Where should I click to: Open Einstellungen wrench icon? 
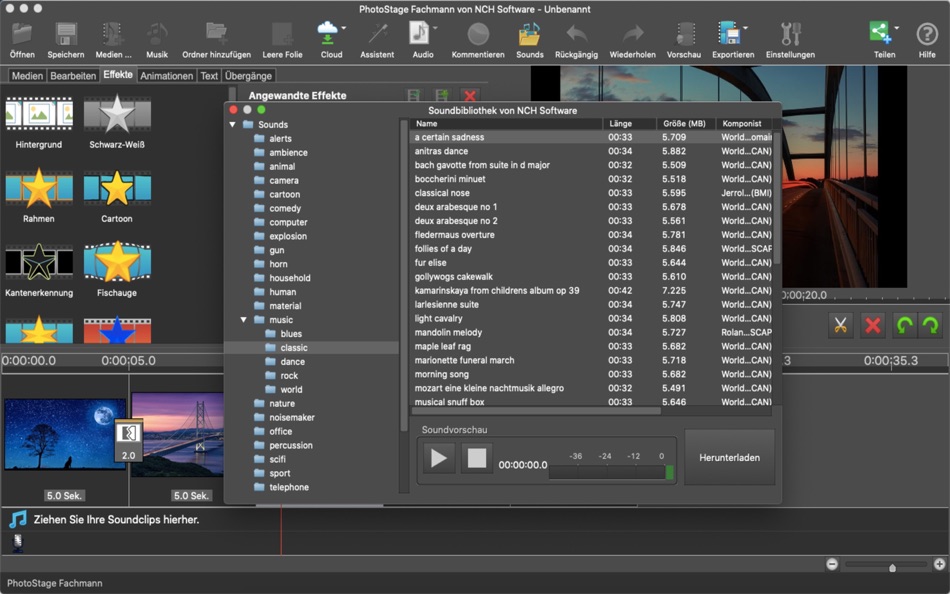(x=790, y=35)
